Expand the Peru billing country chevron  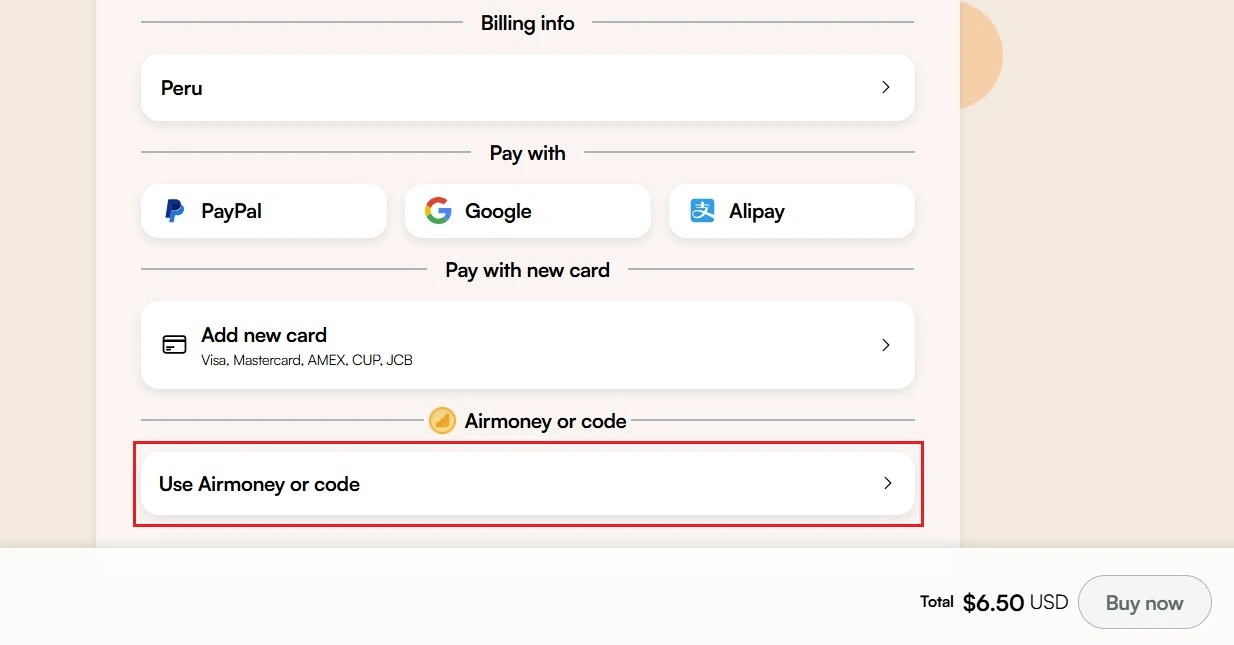point(885,87)
